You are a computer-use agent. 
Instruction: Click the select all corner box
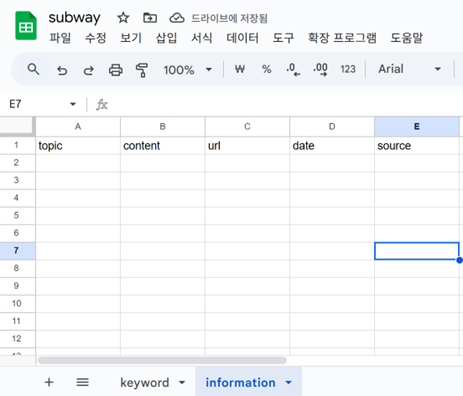tap(18, 126)
